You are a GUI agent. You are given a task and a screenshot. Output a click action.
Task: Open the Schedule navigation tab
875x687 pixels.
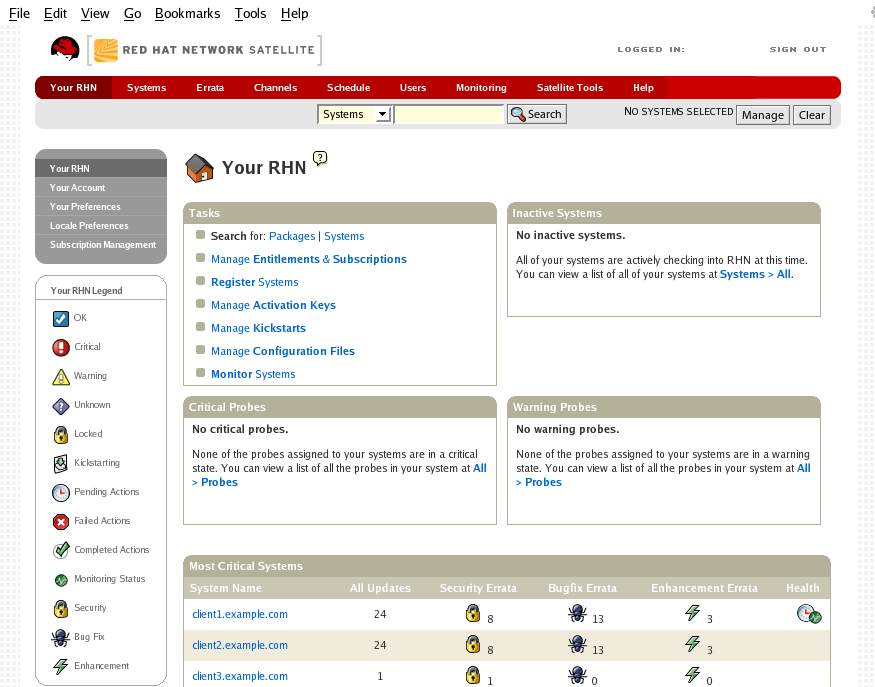348,88
